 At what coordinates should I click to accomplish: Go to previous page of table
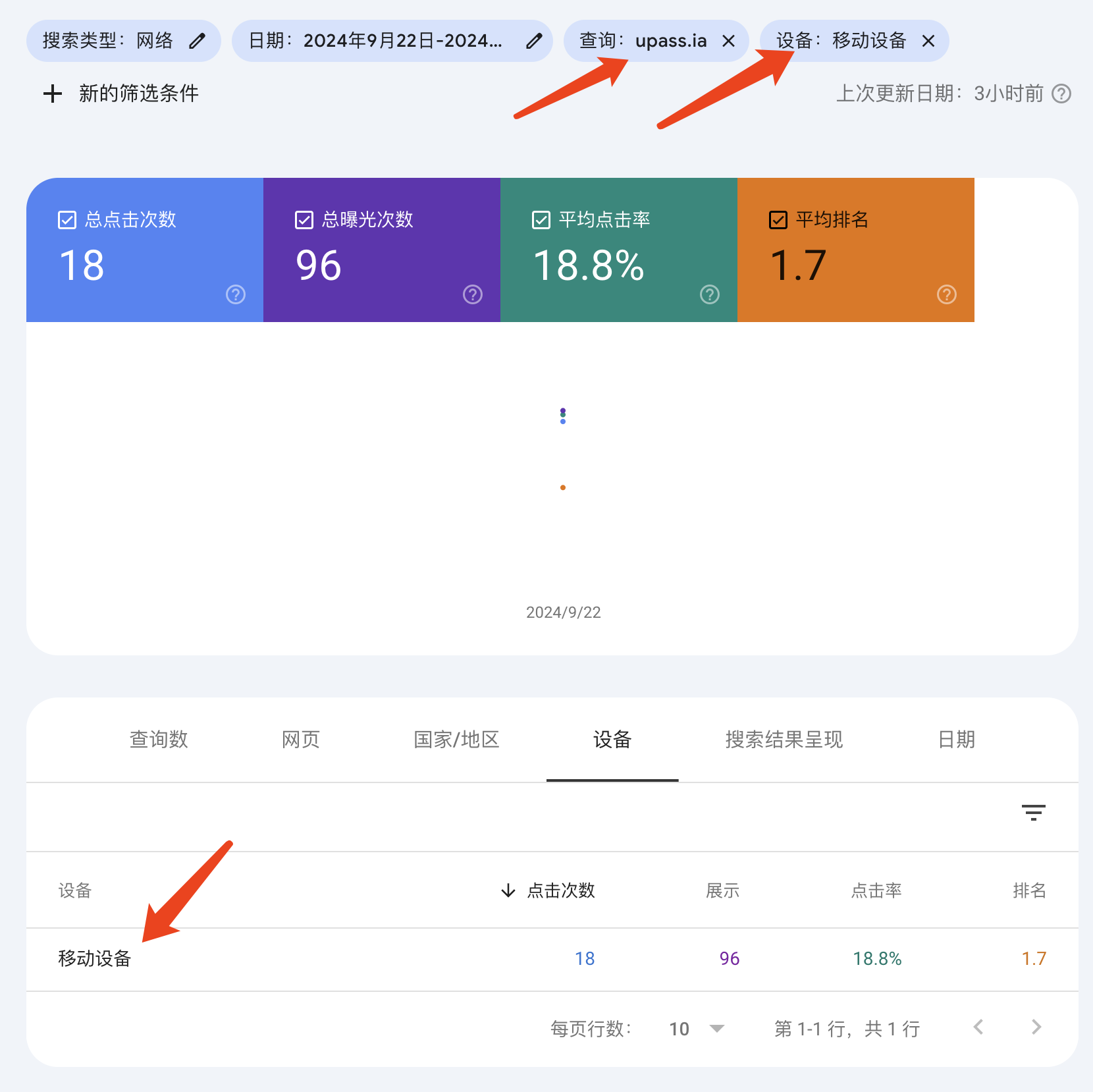pos(978,1027)
